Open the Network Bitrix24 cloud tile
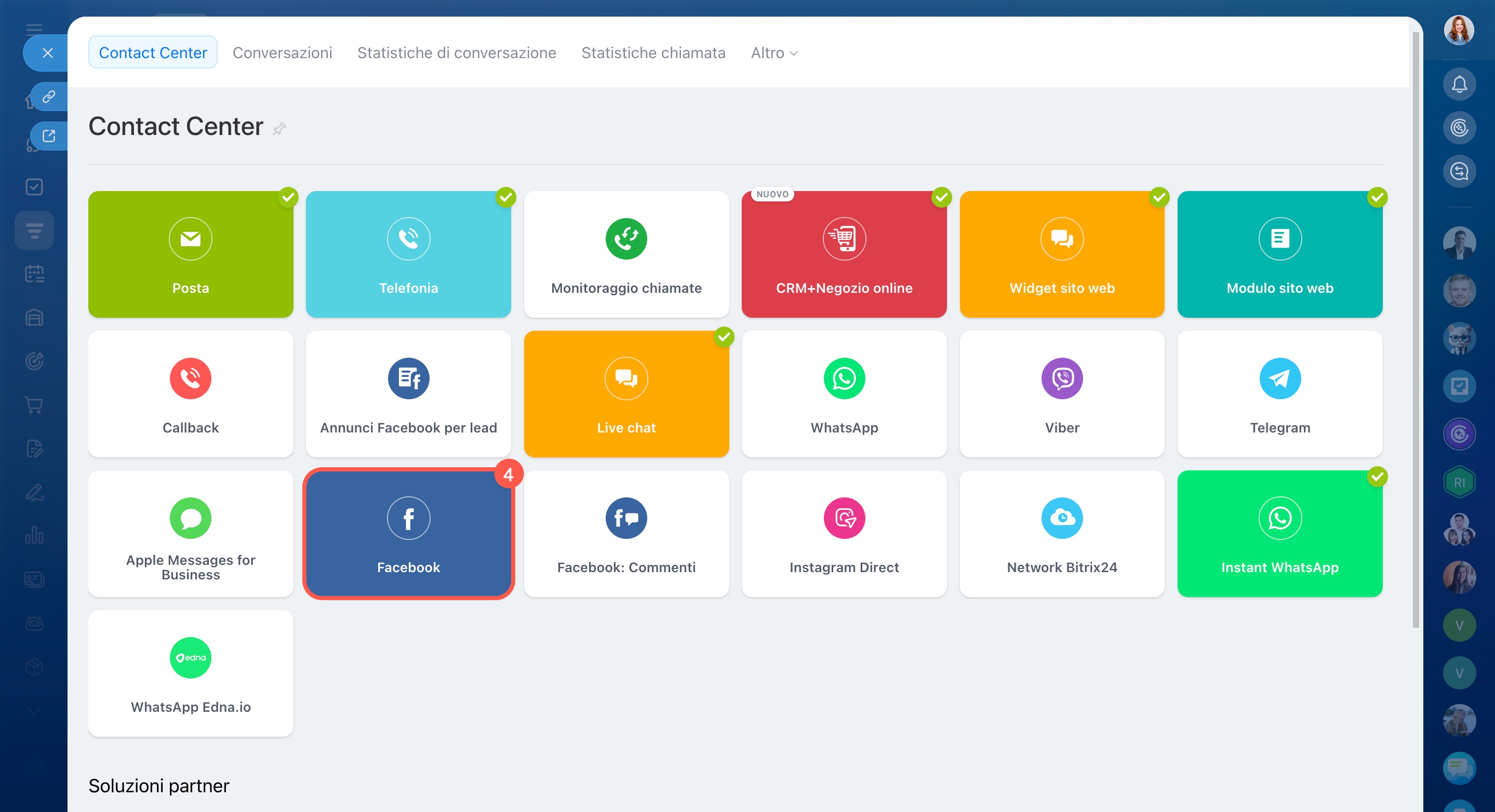This screenshot has height=812, width=1495. point(1061,534)
